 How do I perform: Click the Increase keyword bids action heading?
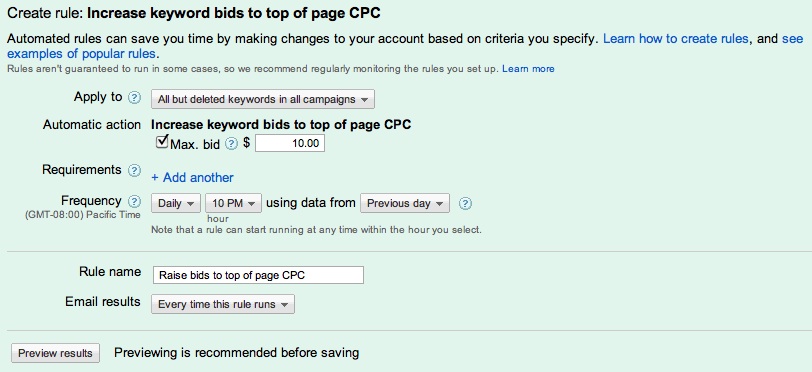coord(281,125)
